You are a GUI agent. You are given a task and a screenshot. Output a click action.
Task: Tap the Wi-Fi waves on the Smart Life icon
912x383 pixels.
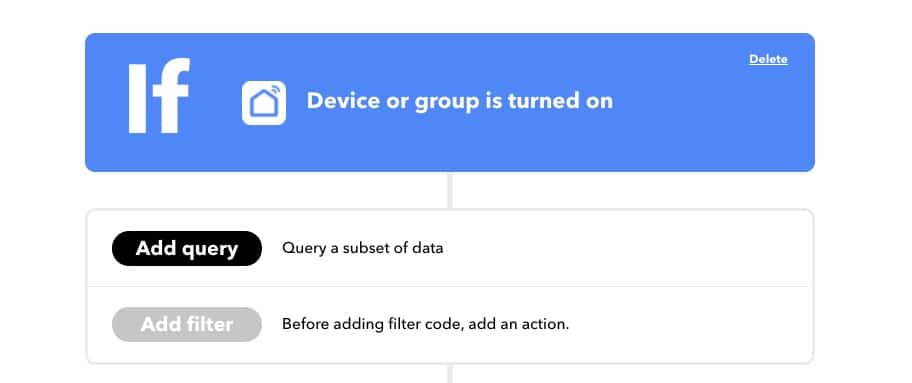[275, 90]
